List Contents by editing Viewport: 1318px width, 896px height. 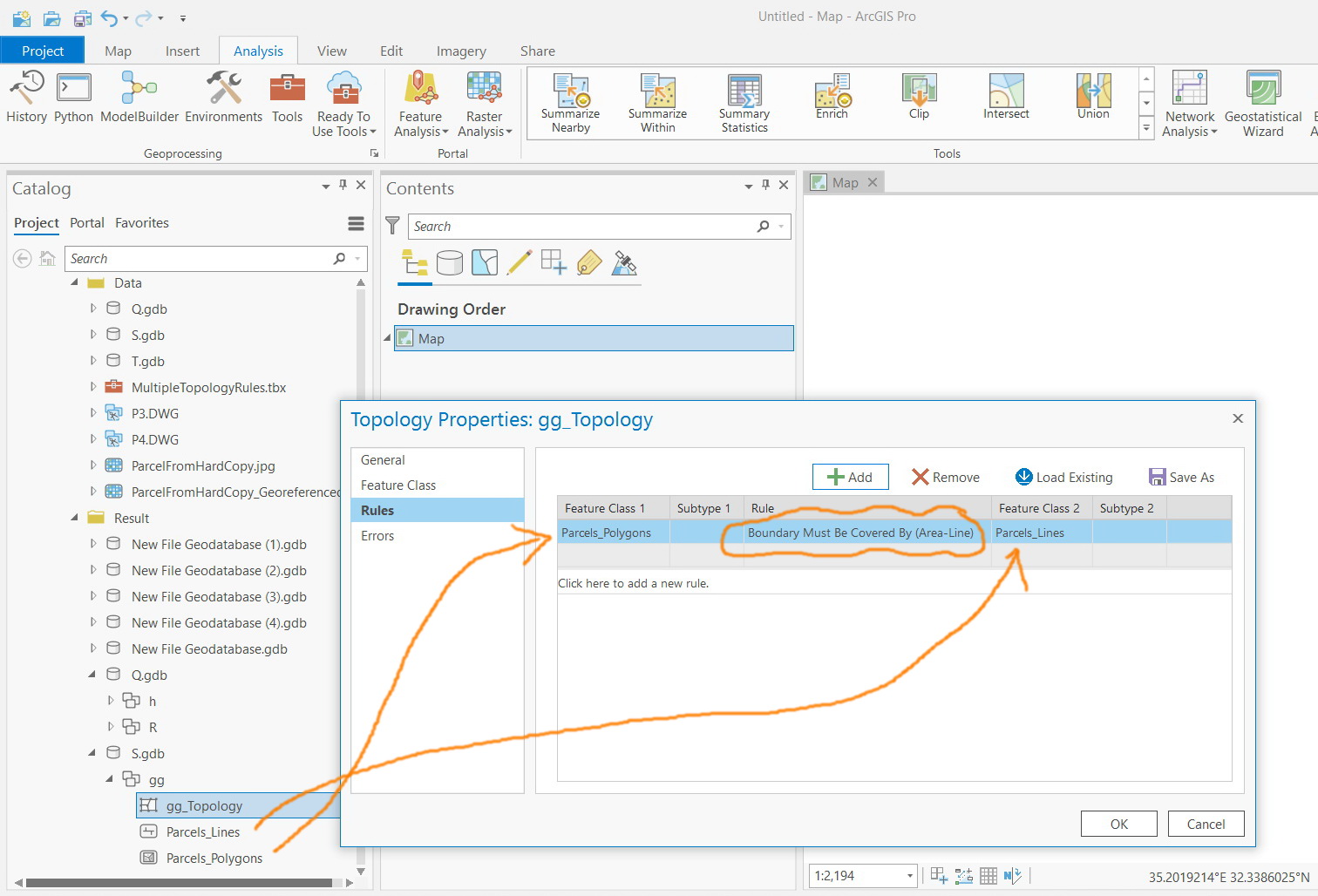click(520, 262)
